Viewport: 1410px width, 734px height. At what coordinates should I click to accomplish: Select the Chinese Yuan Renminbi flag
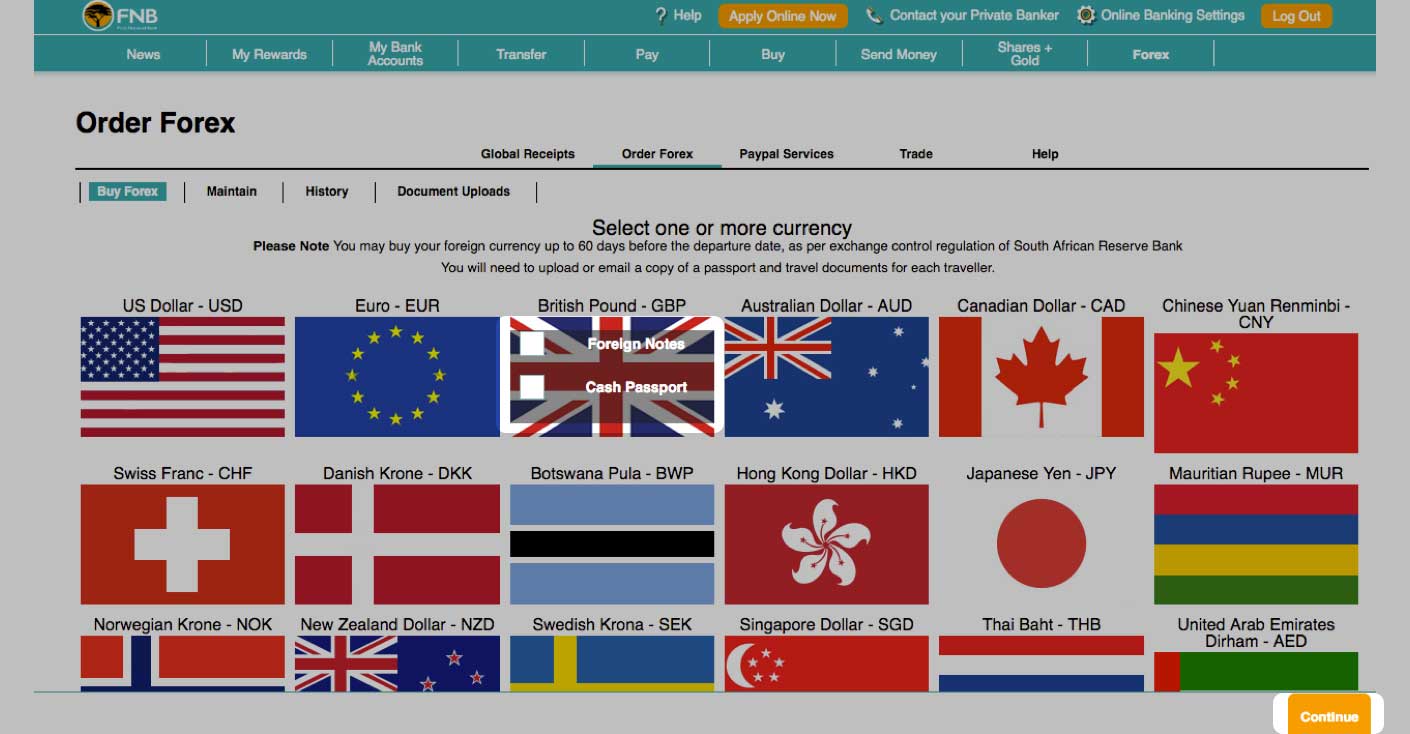(x=1256, y=393)
